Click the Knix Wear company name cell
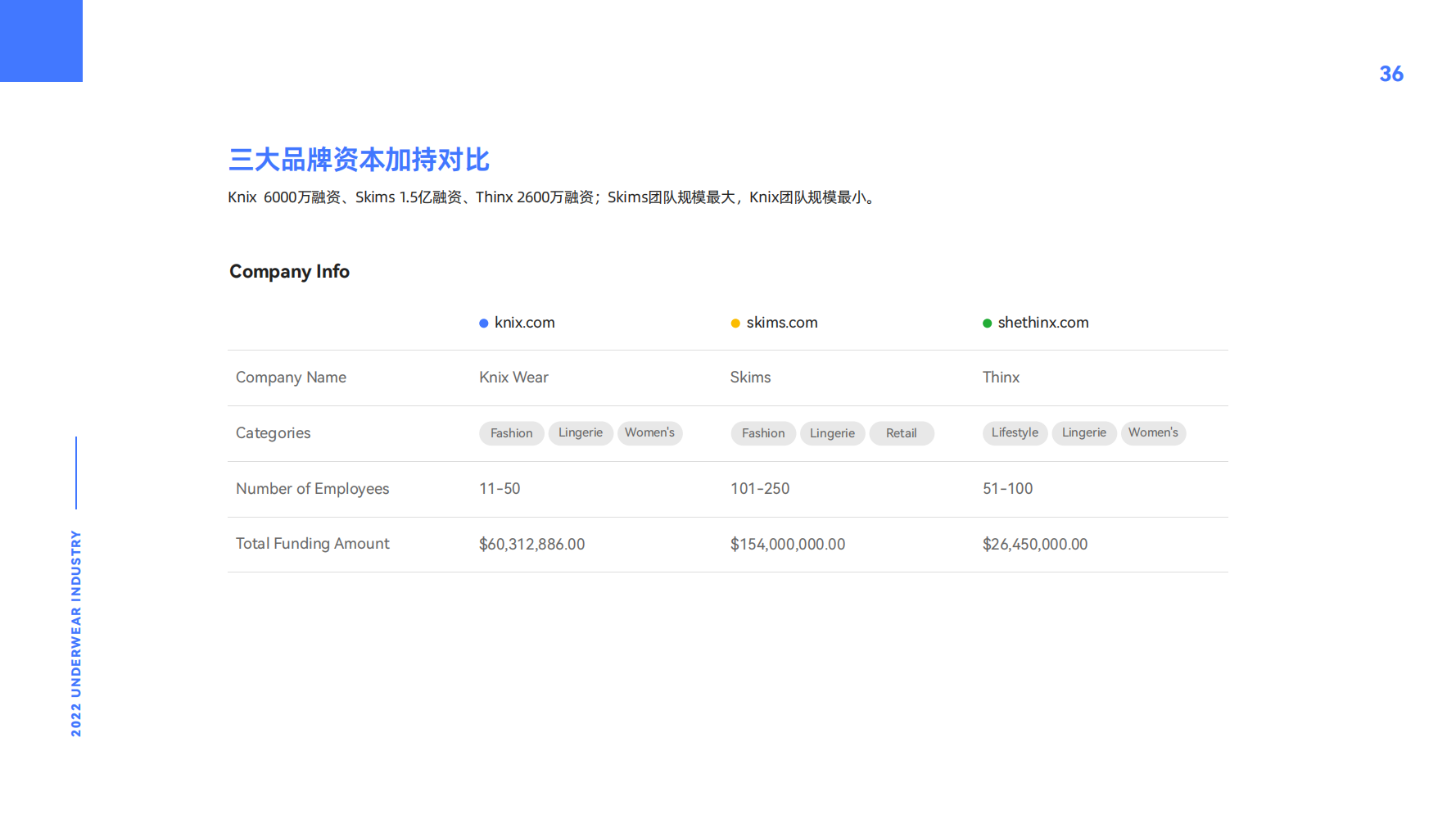Viewport: 1456px width, 819px height. click(513, 378)
